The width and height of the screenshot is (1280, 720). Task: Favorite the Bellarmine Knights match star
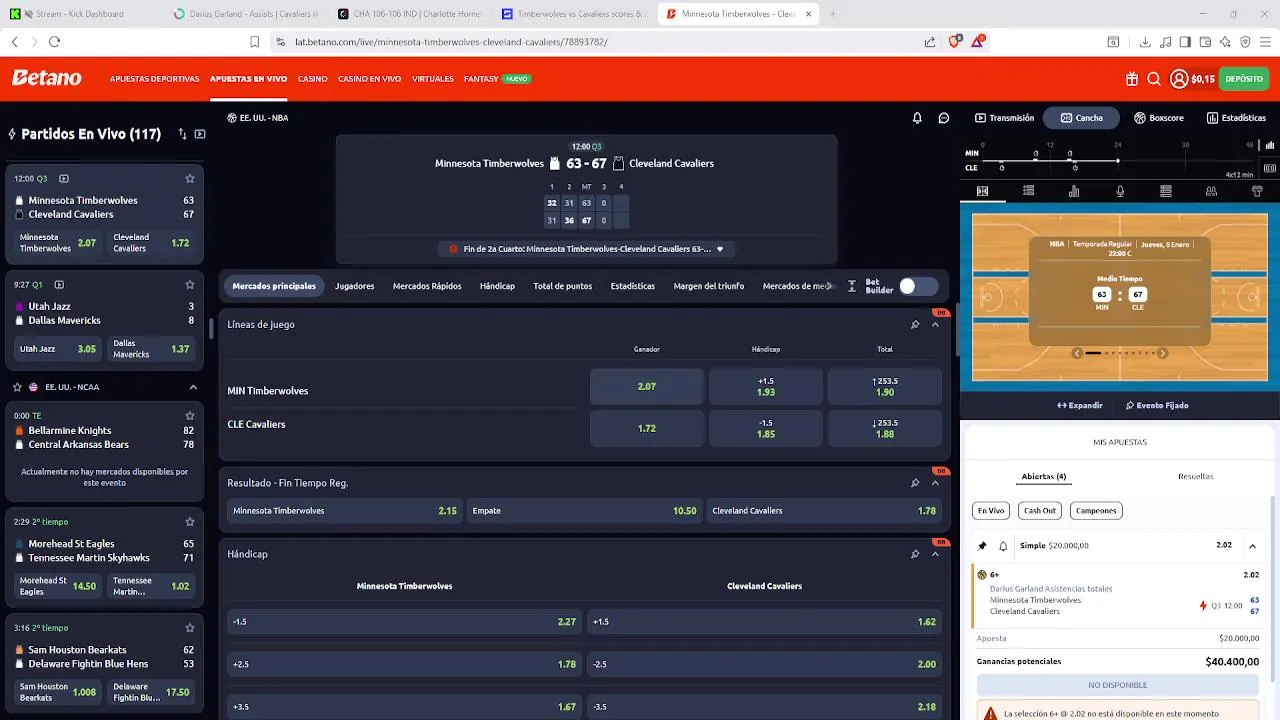coord(189,416)
